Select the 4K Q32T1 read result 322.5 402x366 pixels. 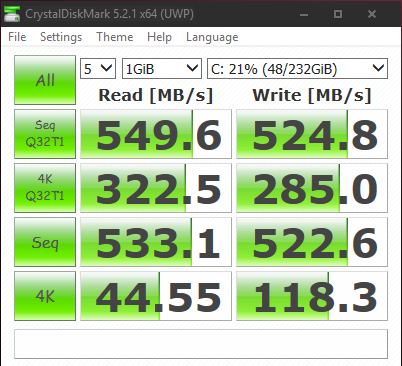click(x=156, y=188)
